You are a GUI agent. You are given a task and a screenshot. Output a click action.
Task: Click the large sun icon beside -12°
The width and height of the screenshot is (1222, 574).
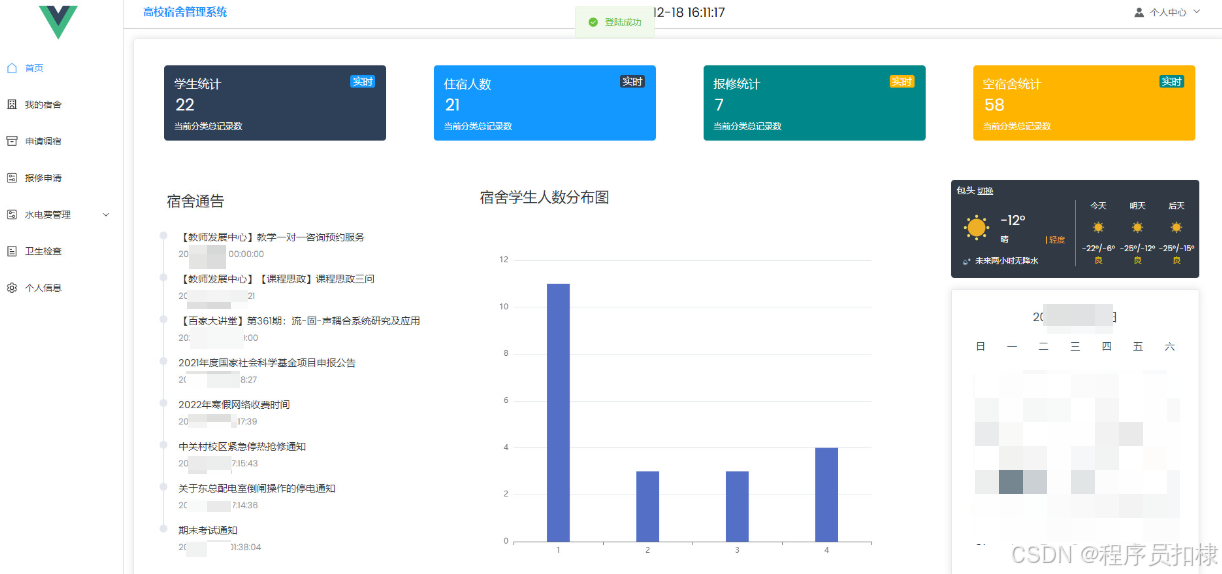click(x=977, y=228)
